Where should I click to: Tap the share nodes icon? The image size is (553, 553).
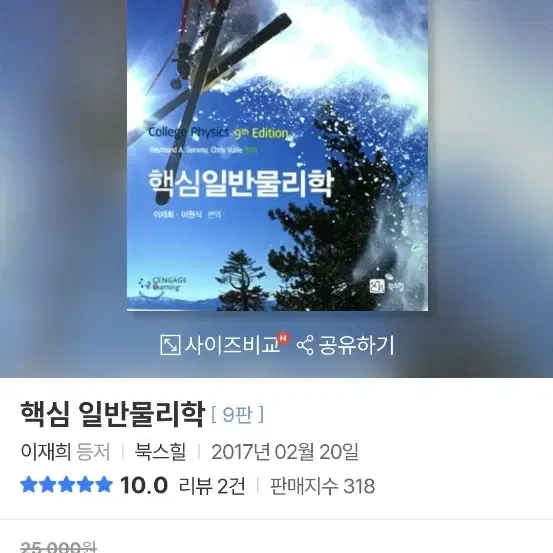coord(305,345)
